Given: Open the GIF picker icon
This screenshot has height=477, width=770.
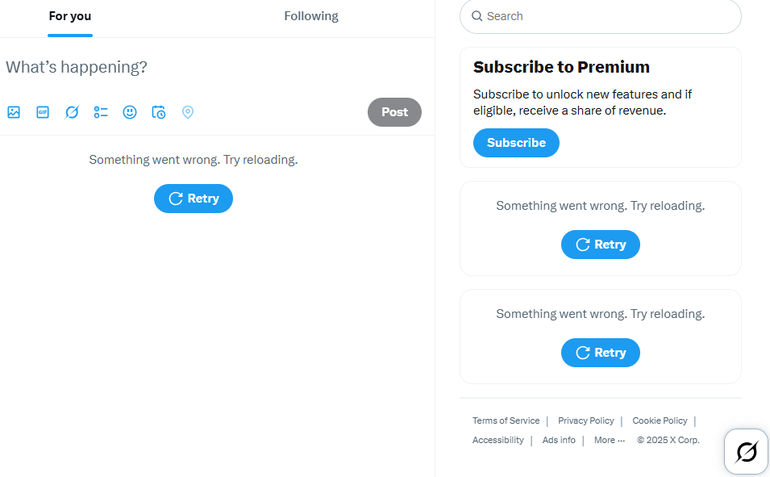Looking at the screenshot, I should tap(43, 112).
